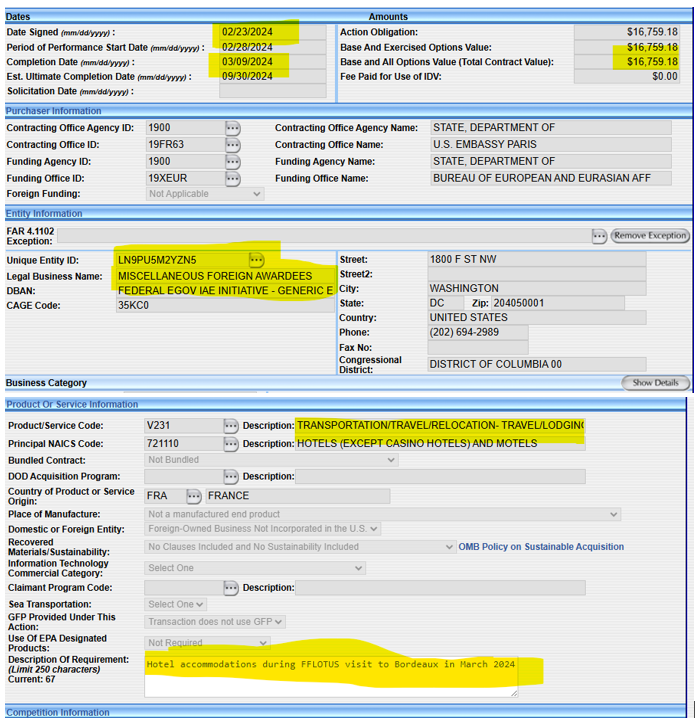Click empty Fax No field
This screenshot has height=720, width=697.
(478, 348)
